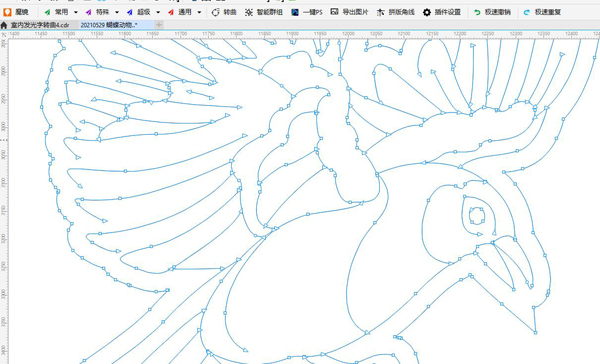600x364 pixels.
Task: Click the 一键PS Photoshop icon
Action: point(295,12)
